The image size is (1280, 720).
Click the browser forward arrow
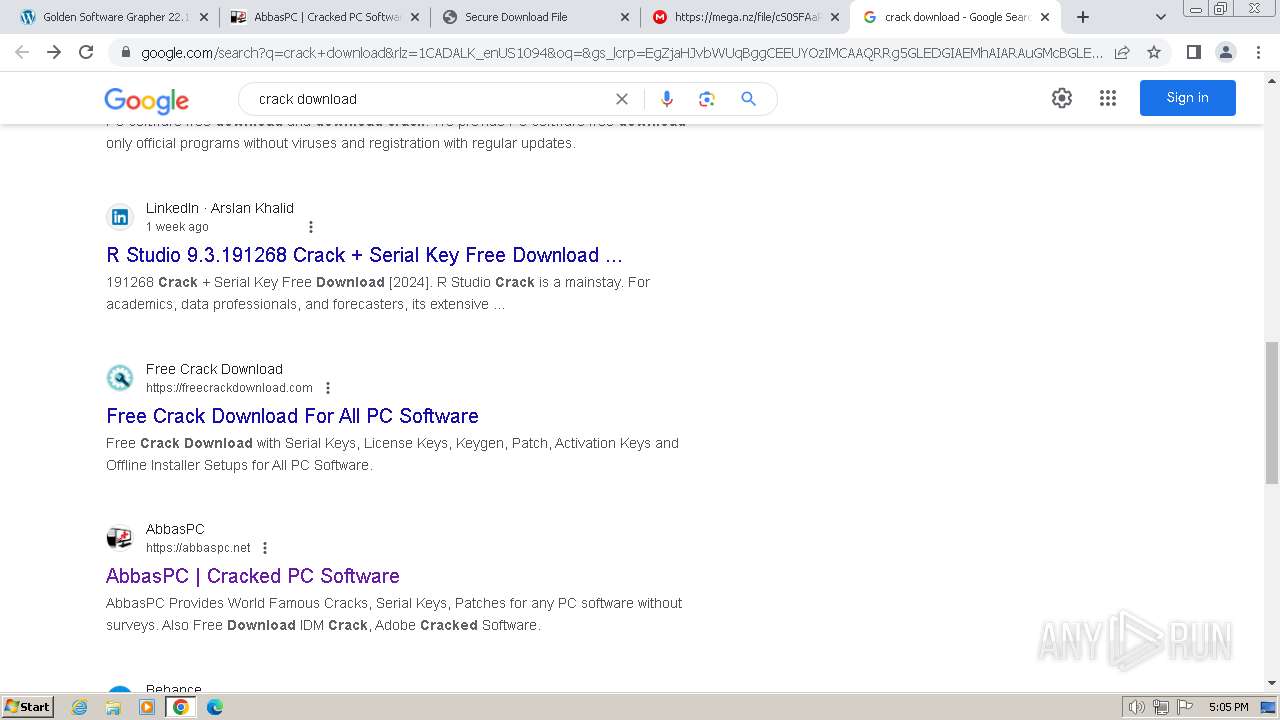pos(54,52)
